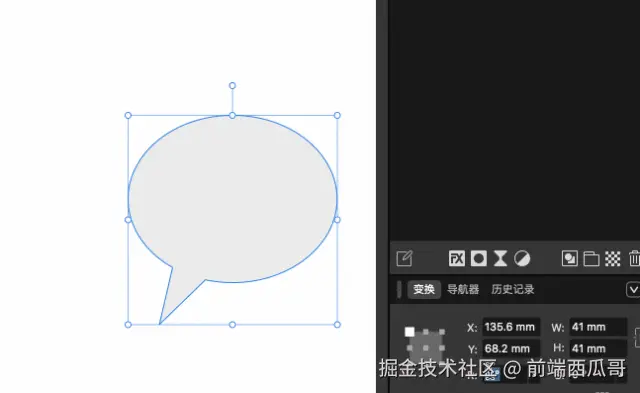Select the top-left anchor point in selector
Screen dimensions: 640x393
point(409,332)
